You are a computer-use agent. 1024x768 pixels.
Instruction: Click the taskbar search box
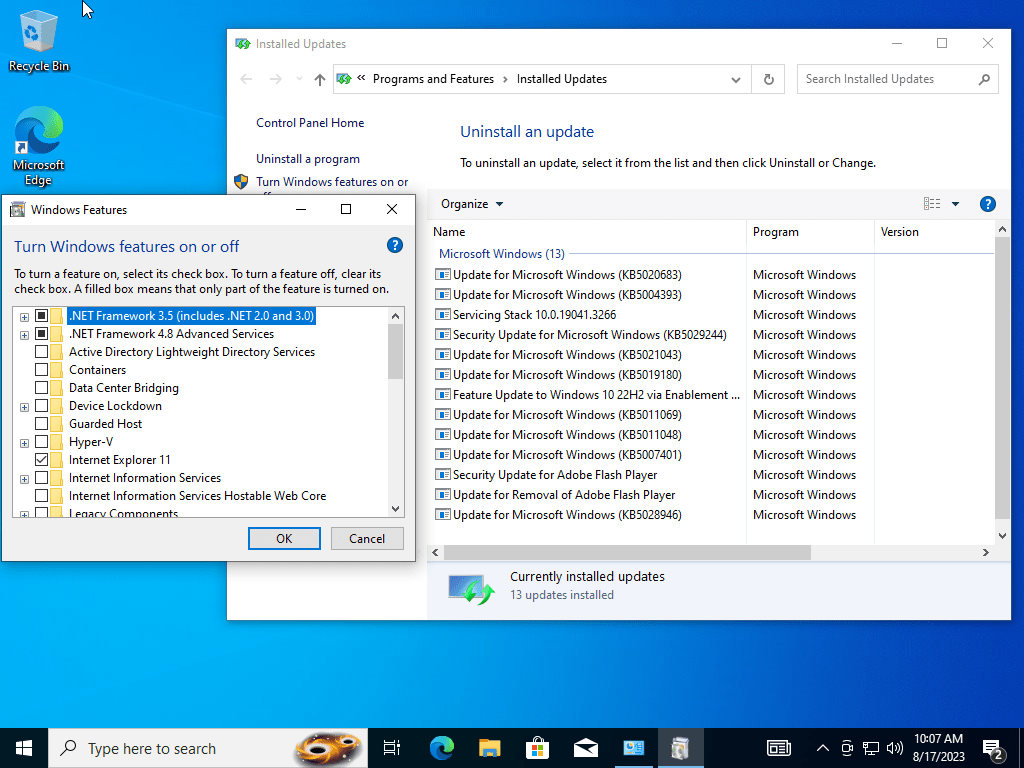[208, 748]
